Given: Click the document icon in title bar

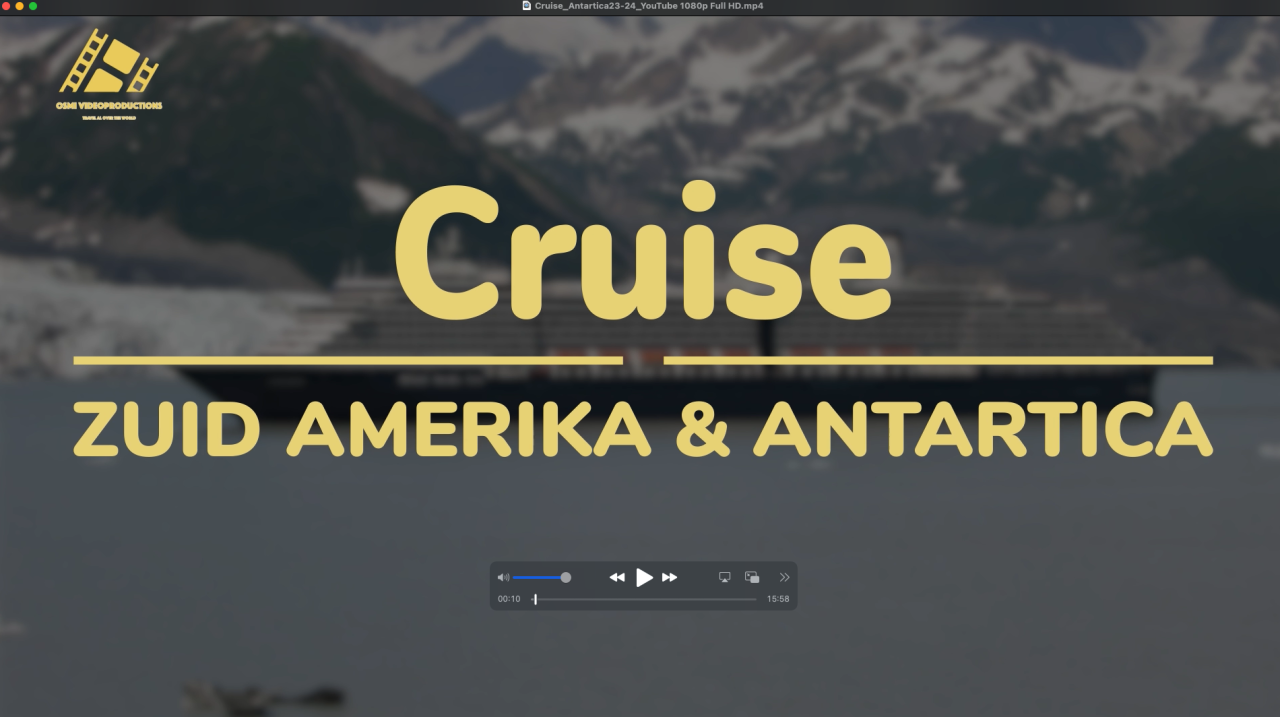Looking at the screenshot, I should click(x=526, y=6).
